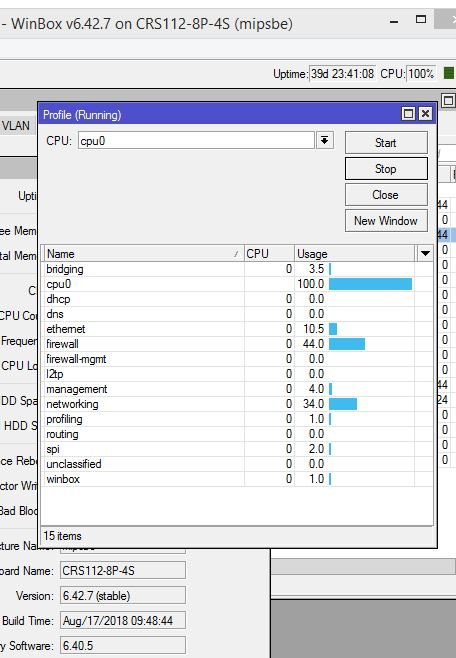Sort by the Name column header
Image resolution: width=456 pixels, height=658 pixels.
[x=143, y=253]
